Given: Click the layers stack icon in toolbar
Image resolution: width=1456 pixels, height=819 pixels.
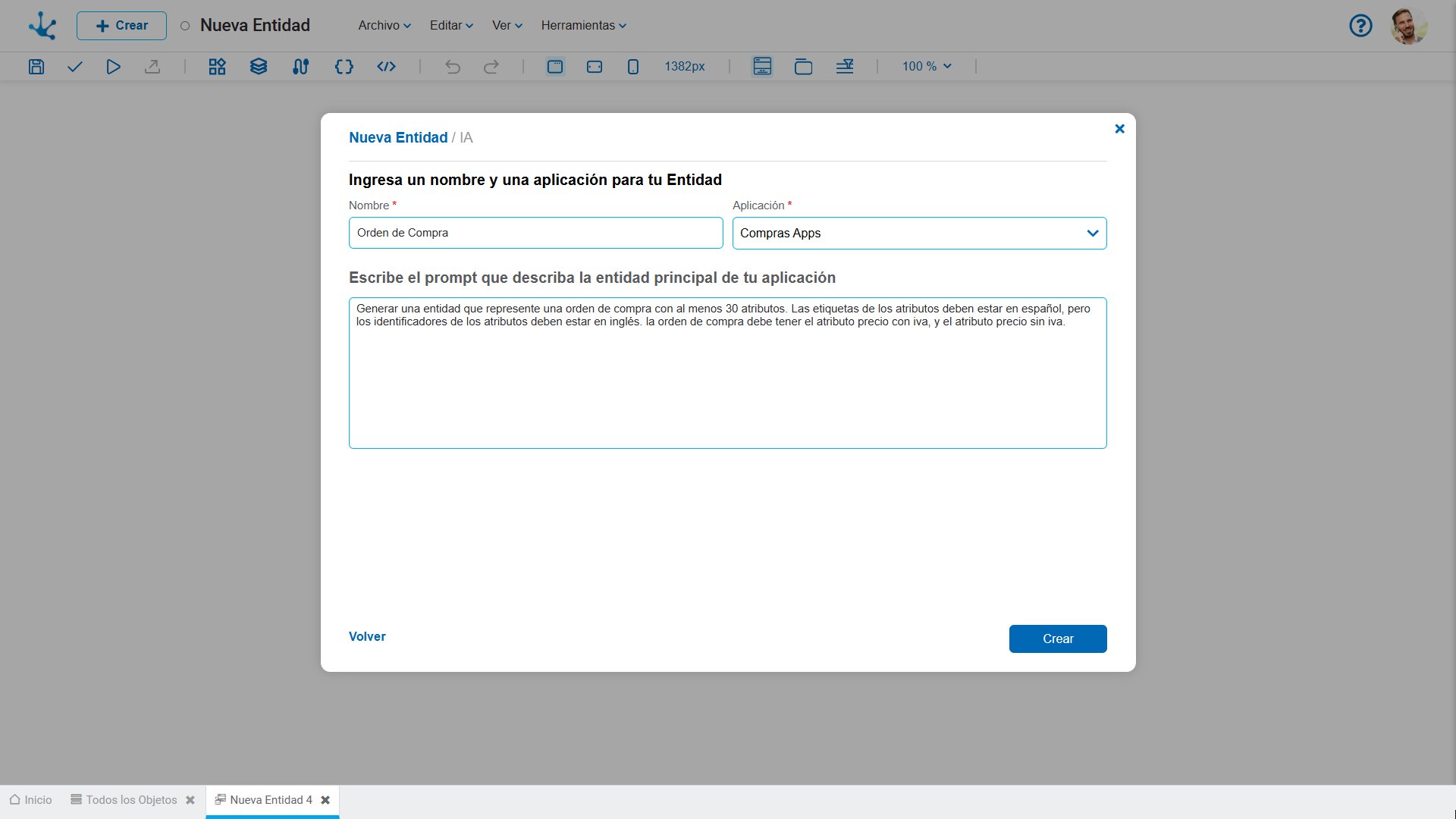Looking at the screenshot, I should 258,66.
